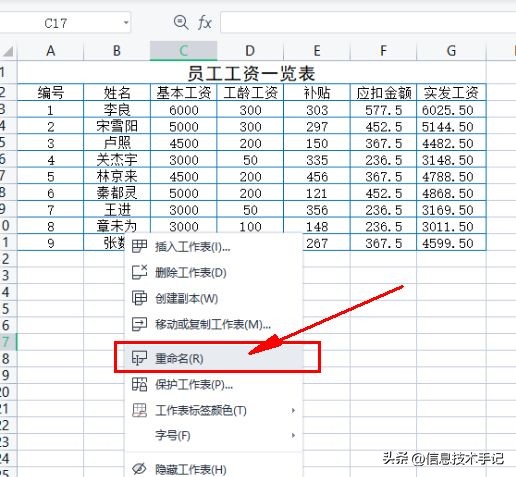
Task: Open the fx insert function button
Action: pyautogui.click(x=204, y=23)
